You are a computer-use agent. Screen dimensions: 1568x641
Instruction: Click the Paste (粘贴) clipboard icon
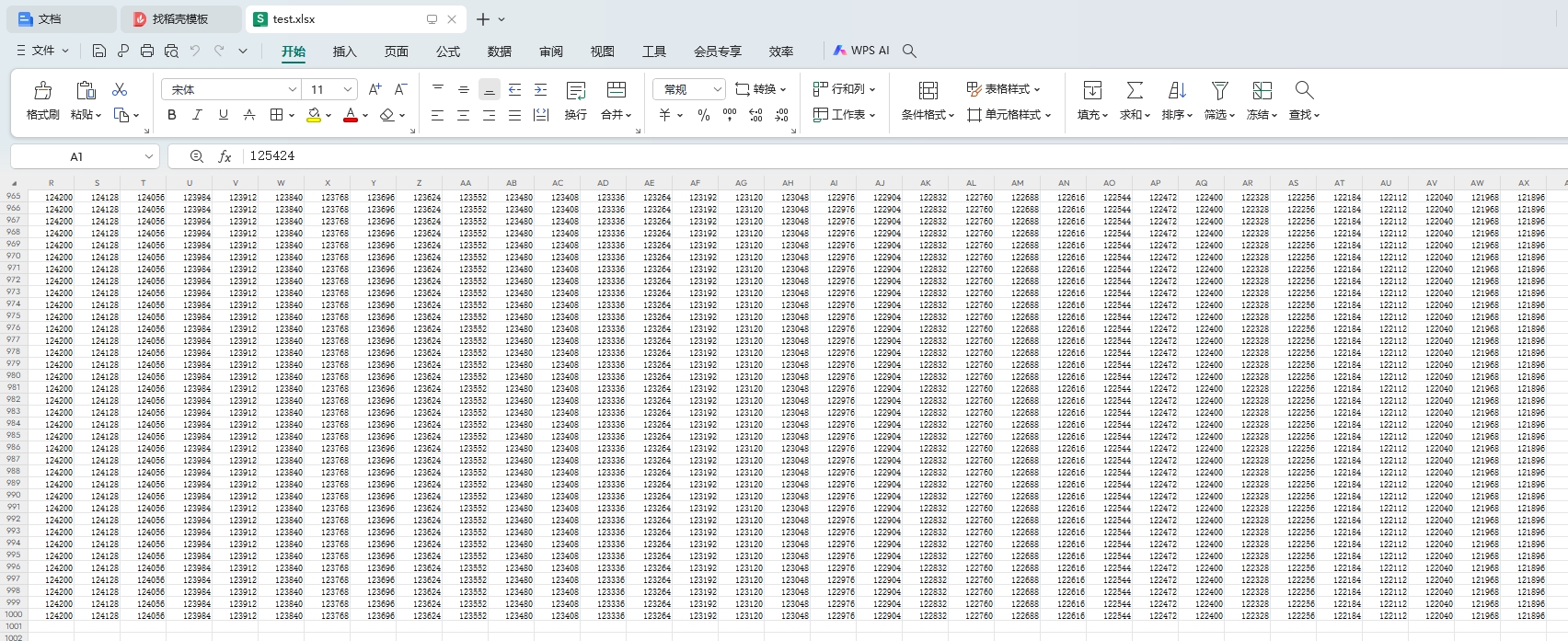tap(86, 90)
